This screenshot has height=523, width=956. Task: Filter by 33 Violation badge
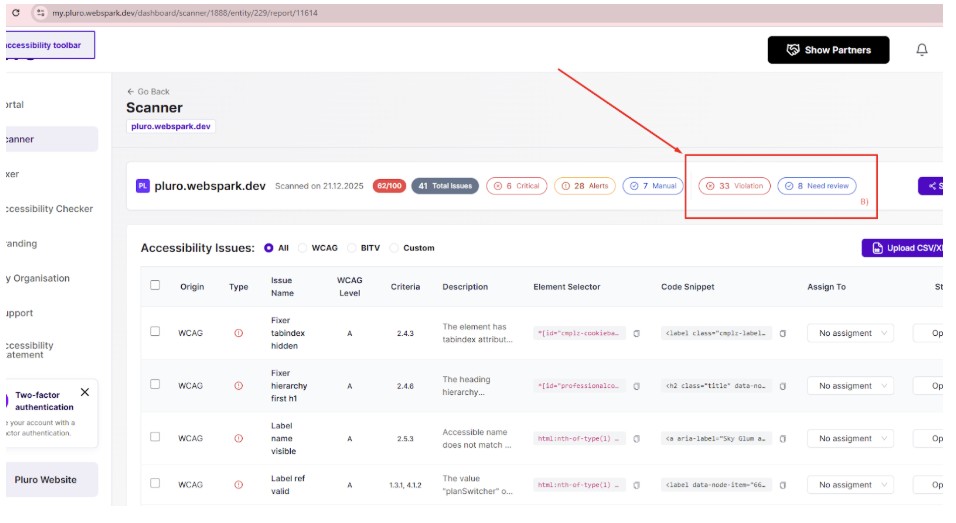click(x=734, y=186)
